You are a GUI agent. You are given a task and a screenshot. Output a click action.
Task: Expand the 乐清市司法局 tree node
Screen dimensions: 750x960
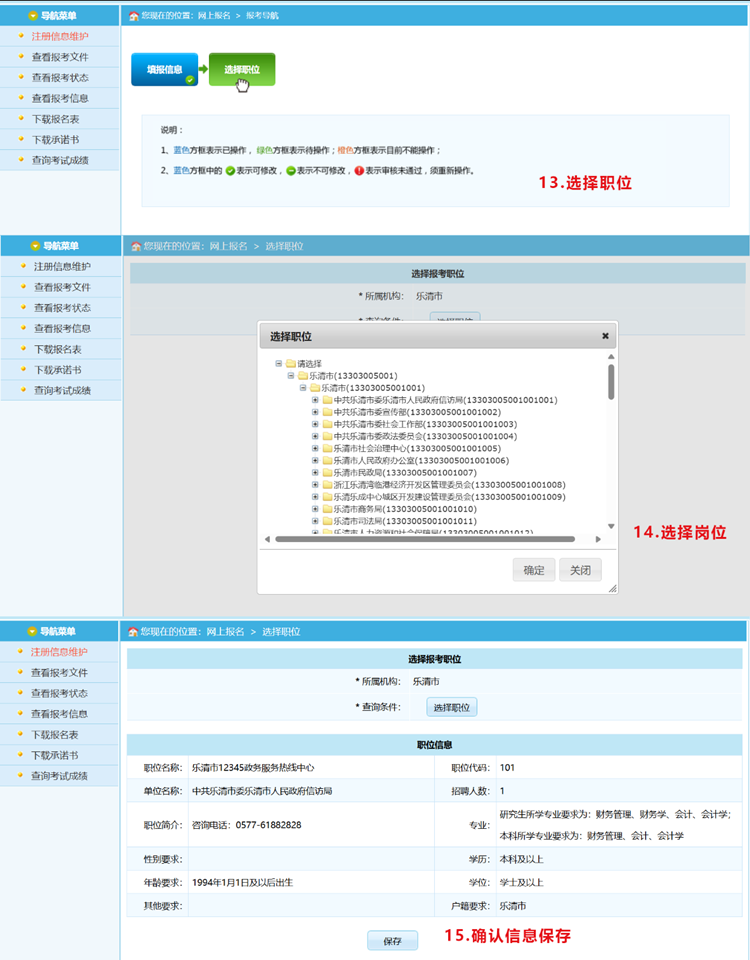(315, 521)
